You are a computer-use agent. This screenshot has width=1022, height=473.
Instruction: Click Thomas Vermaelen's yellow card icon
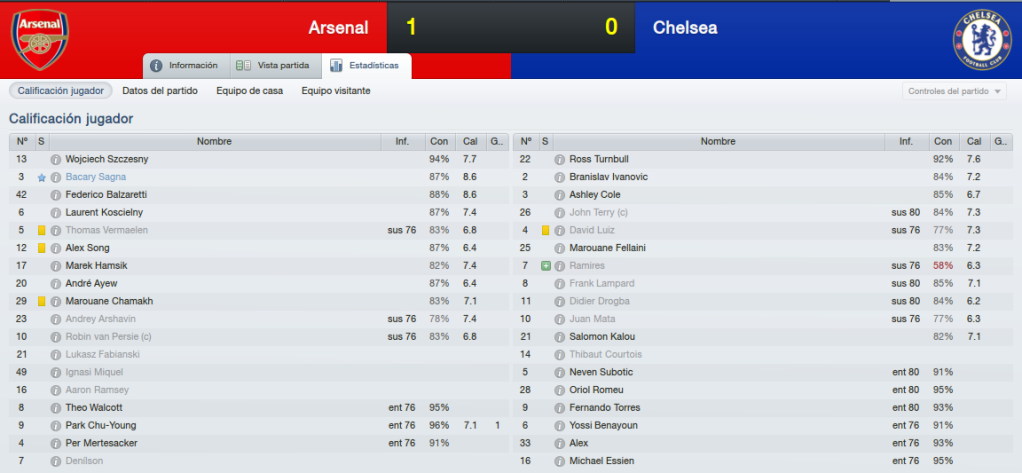tap(42, 230)
